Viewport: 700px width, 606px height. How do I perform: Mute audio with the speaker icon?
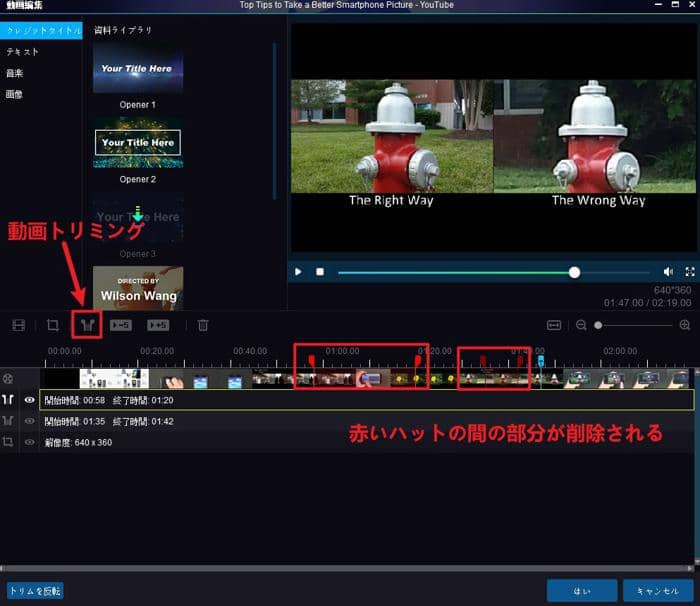[668, 272]
